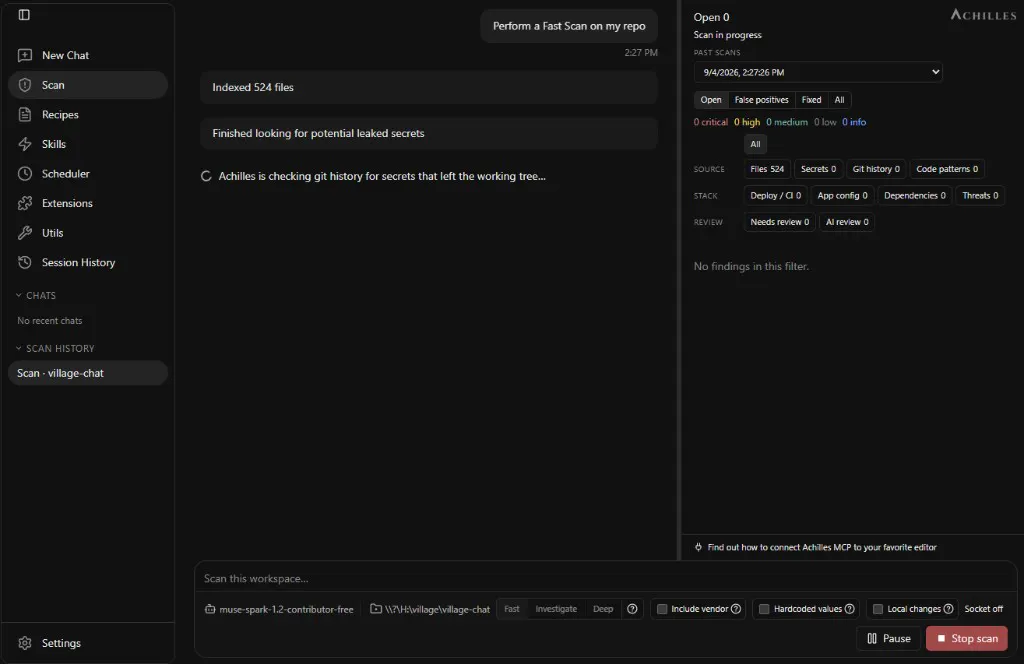Screen dimensions: 1024x664
Task: Click the model robot icon beside muse-spark
Action: [210, 609]
